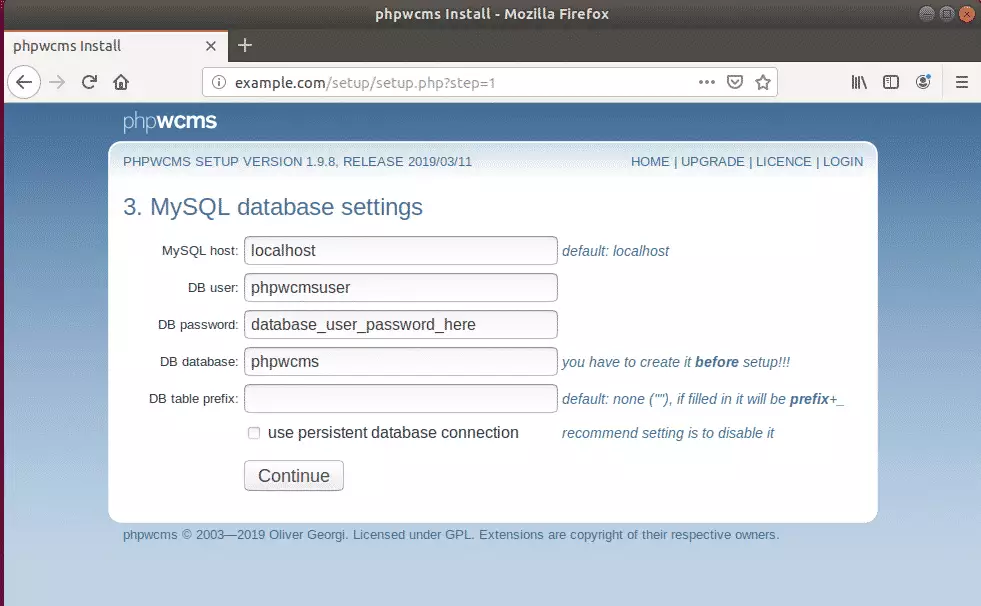The width and height of the screenshot is (981, 606).
Task: Minimize the Firefox window
Action: (927, 14)
